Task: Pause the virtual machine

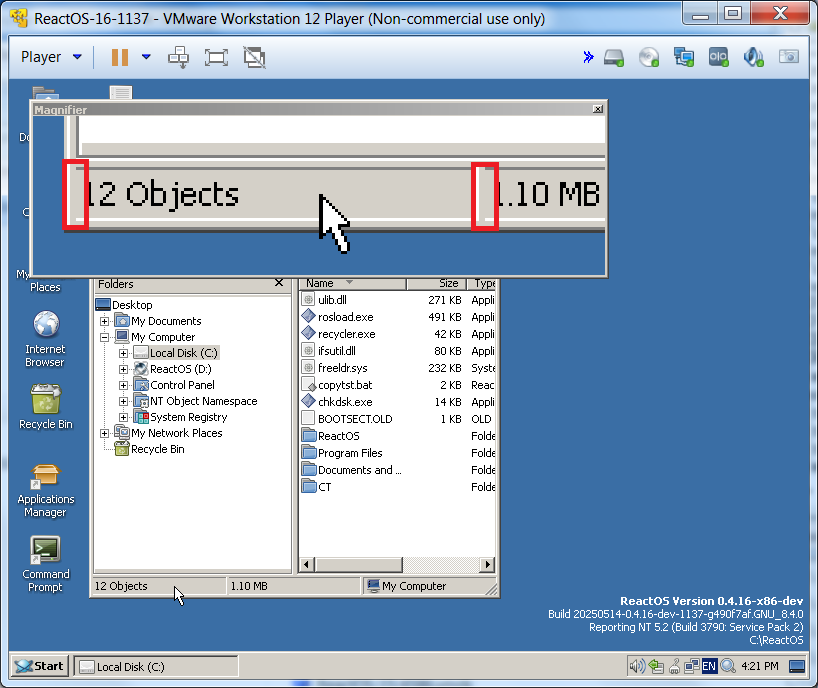Action: coord(119,57)
